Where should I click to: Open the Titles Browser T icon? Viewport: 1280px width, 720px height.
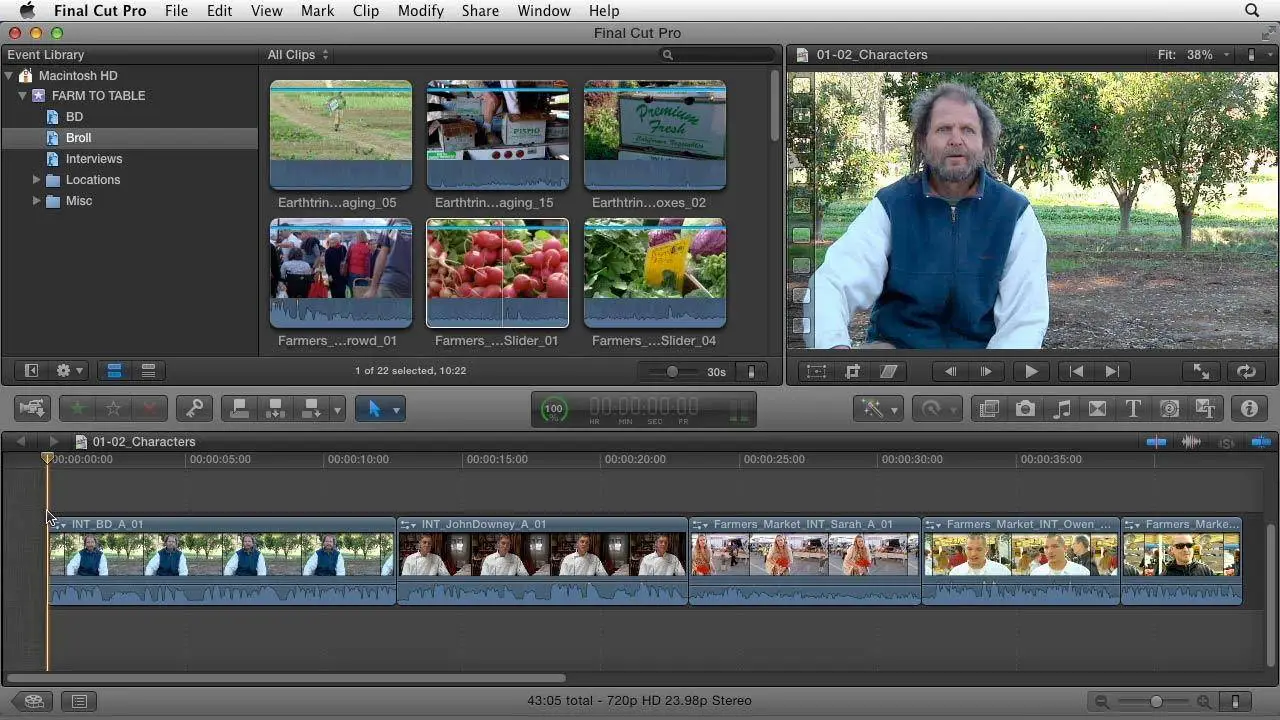pyautogui.click(x=1133, y=409)
